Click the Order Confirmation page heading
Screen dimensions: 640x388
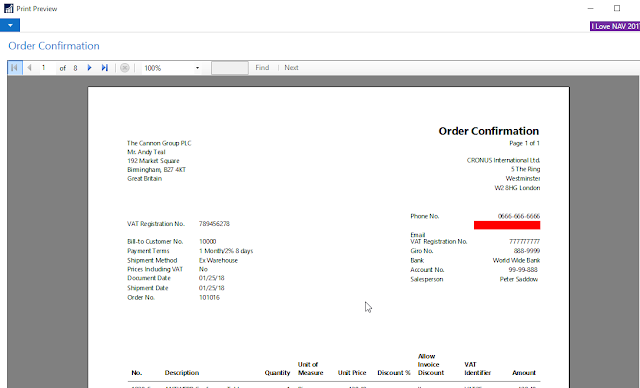54,46
